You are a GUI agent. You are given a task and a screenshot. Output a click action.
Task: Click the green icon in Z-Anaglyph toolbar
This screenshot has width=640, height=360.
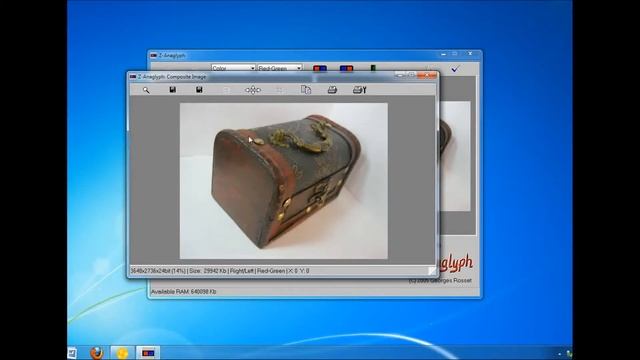pos(373,68)
